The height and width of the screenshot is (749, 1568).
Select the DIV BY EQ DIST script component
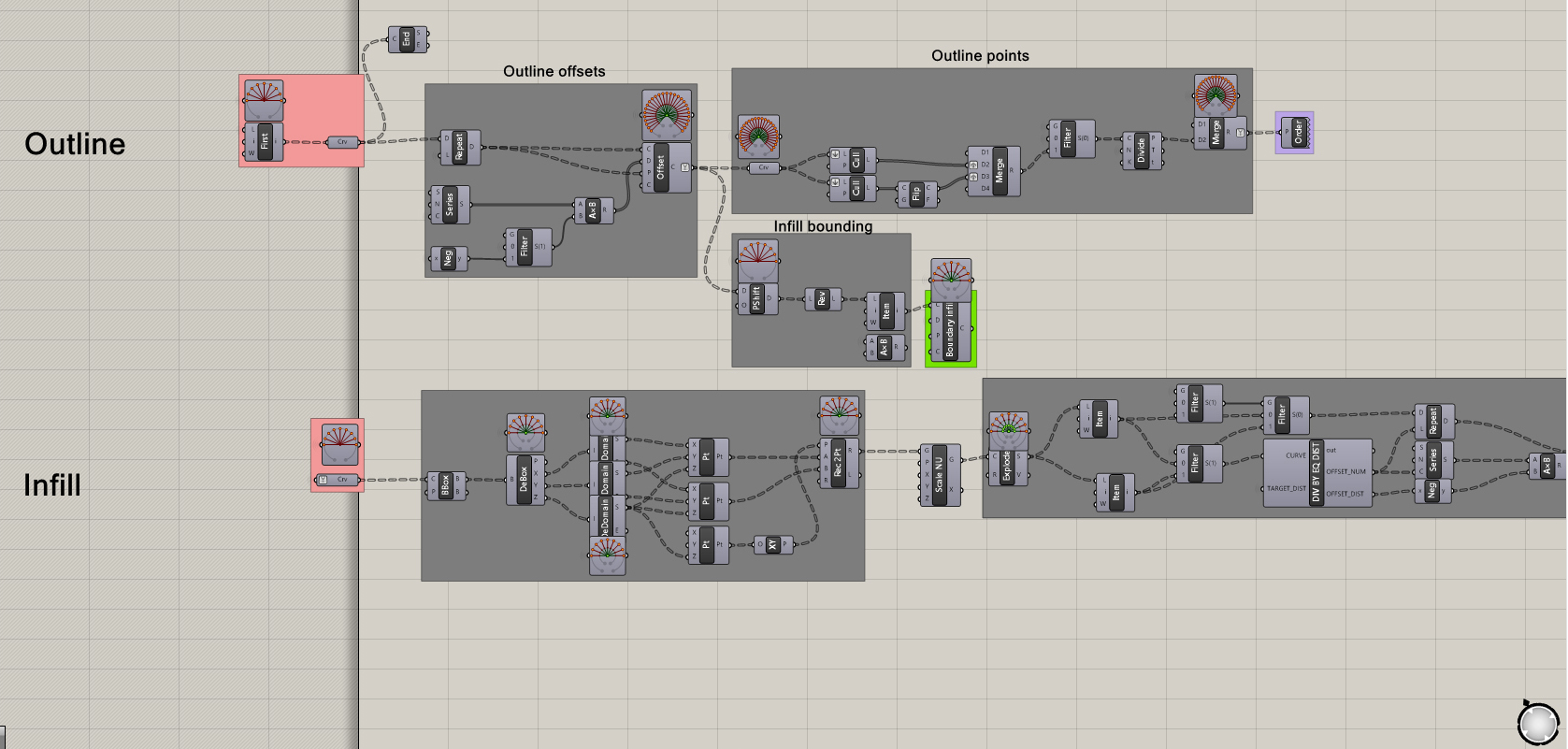pyautogui.click(x=1316, y=473)
